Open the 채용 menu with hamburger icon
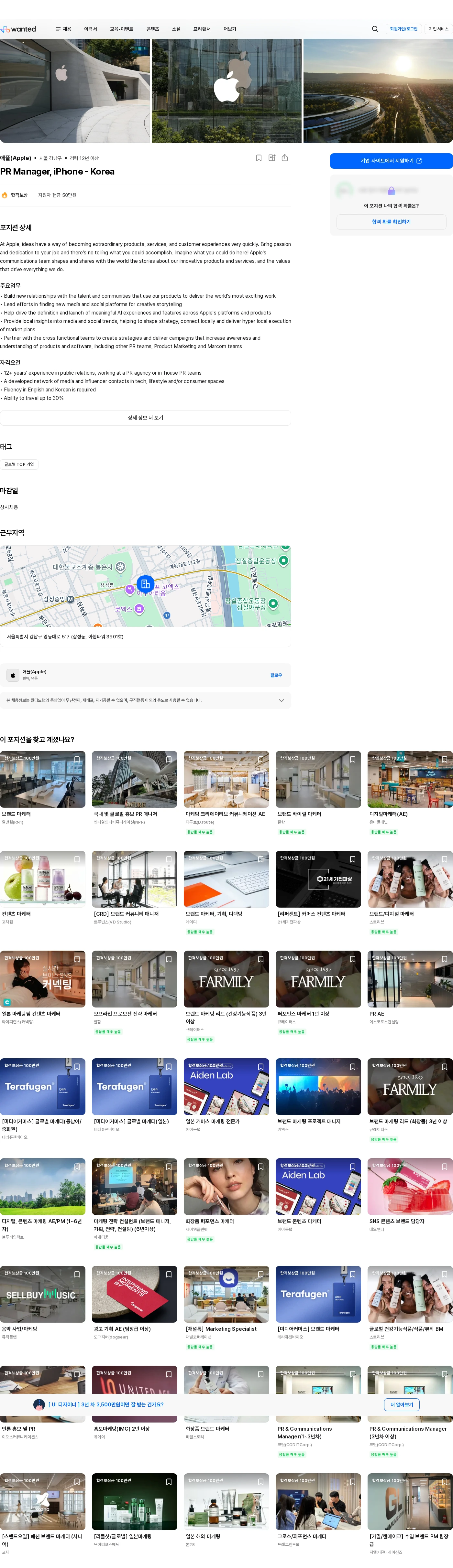The image size is (453, 1568). point(63,29)
